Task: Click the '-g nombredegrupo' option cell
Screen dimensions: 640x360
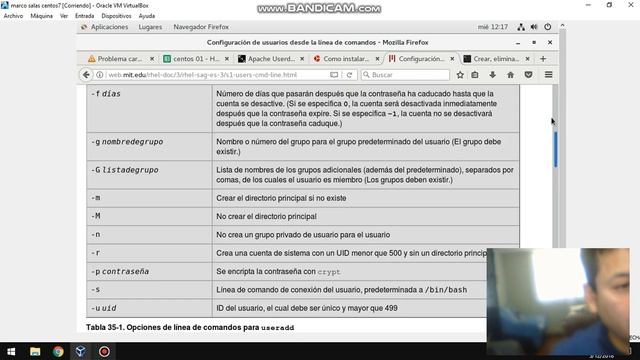Action: 149,147
